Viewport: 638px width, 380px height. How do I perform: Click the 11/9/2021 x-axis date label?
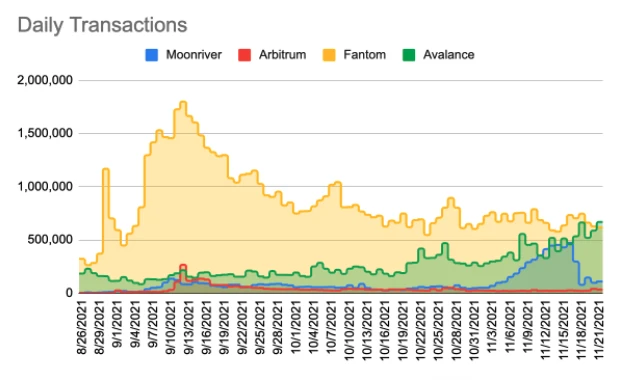[x=527, y=328]
